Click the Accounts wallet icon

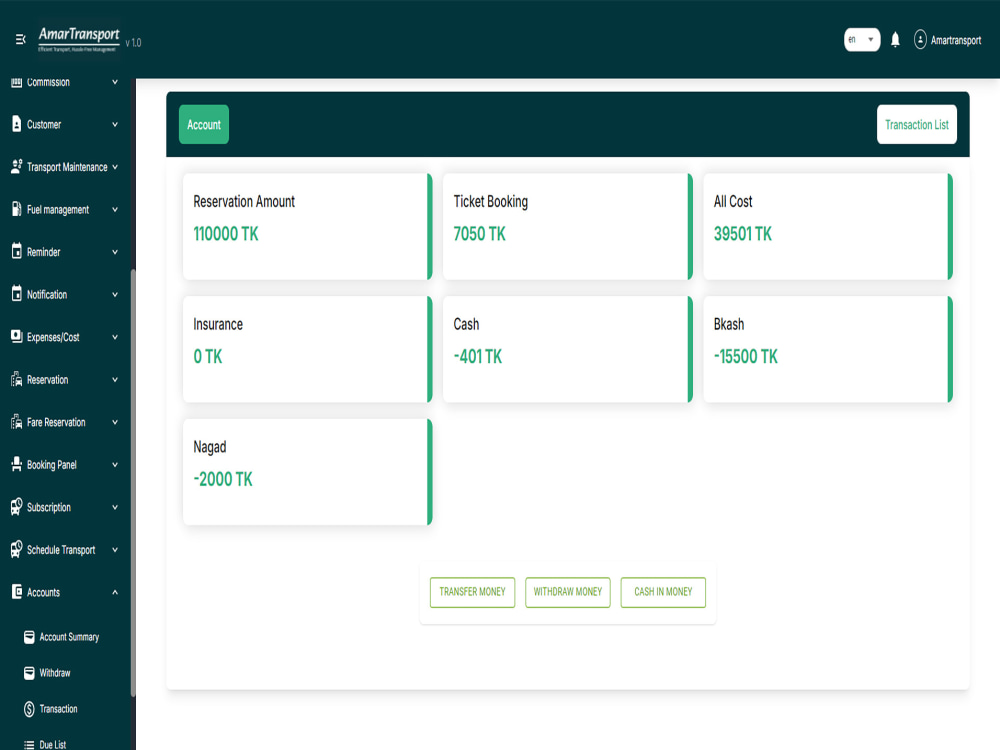point(17,592)
